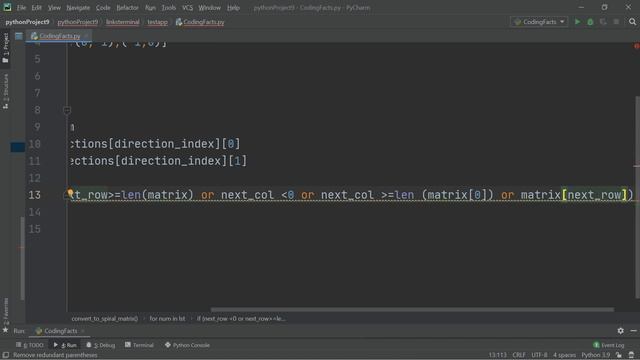Click the 'if (next_row <0...' structure breadcrumb

tap(241, 318)
